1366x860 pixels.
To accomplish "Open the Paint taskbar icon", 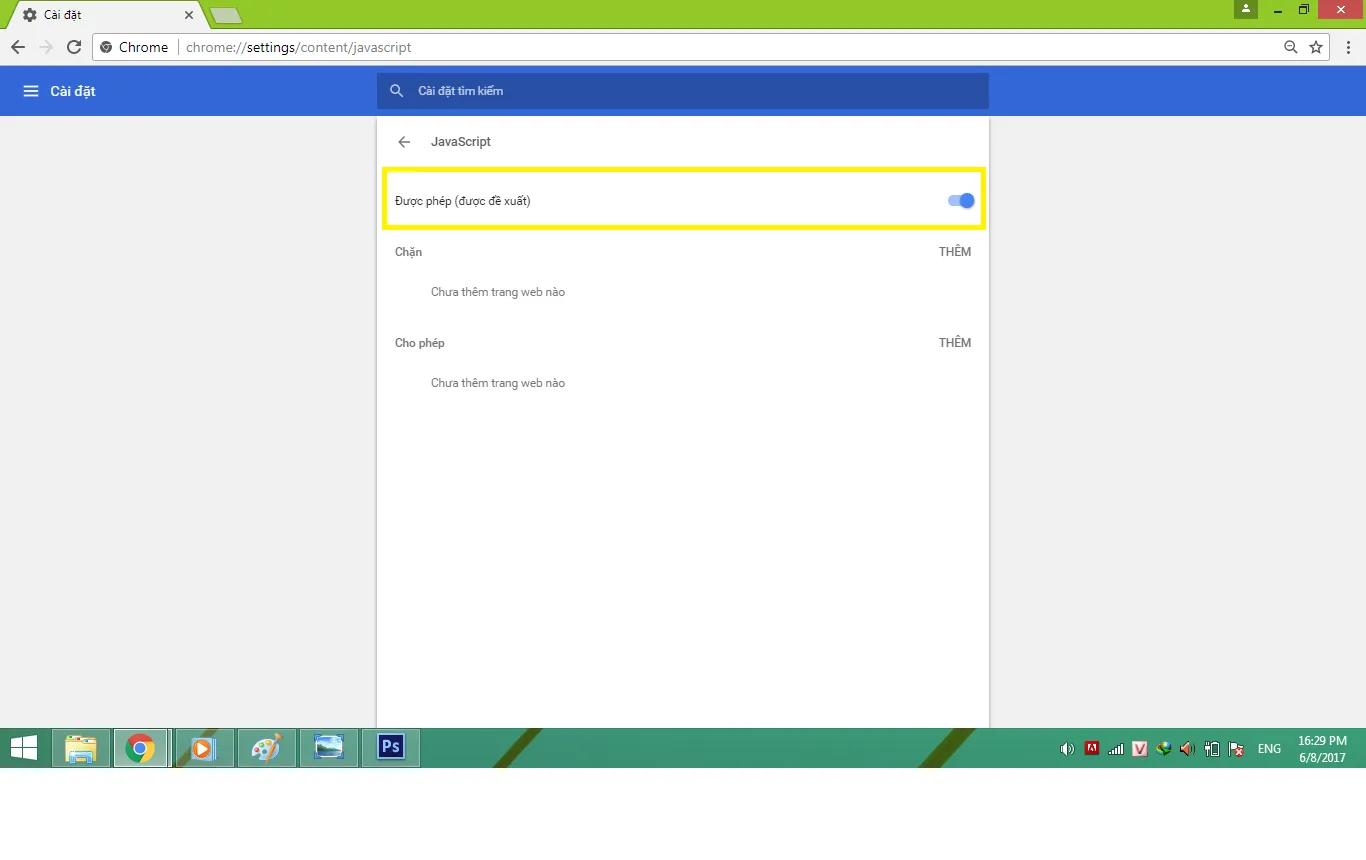I will point(267,748).
